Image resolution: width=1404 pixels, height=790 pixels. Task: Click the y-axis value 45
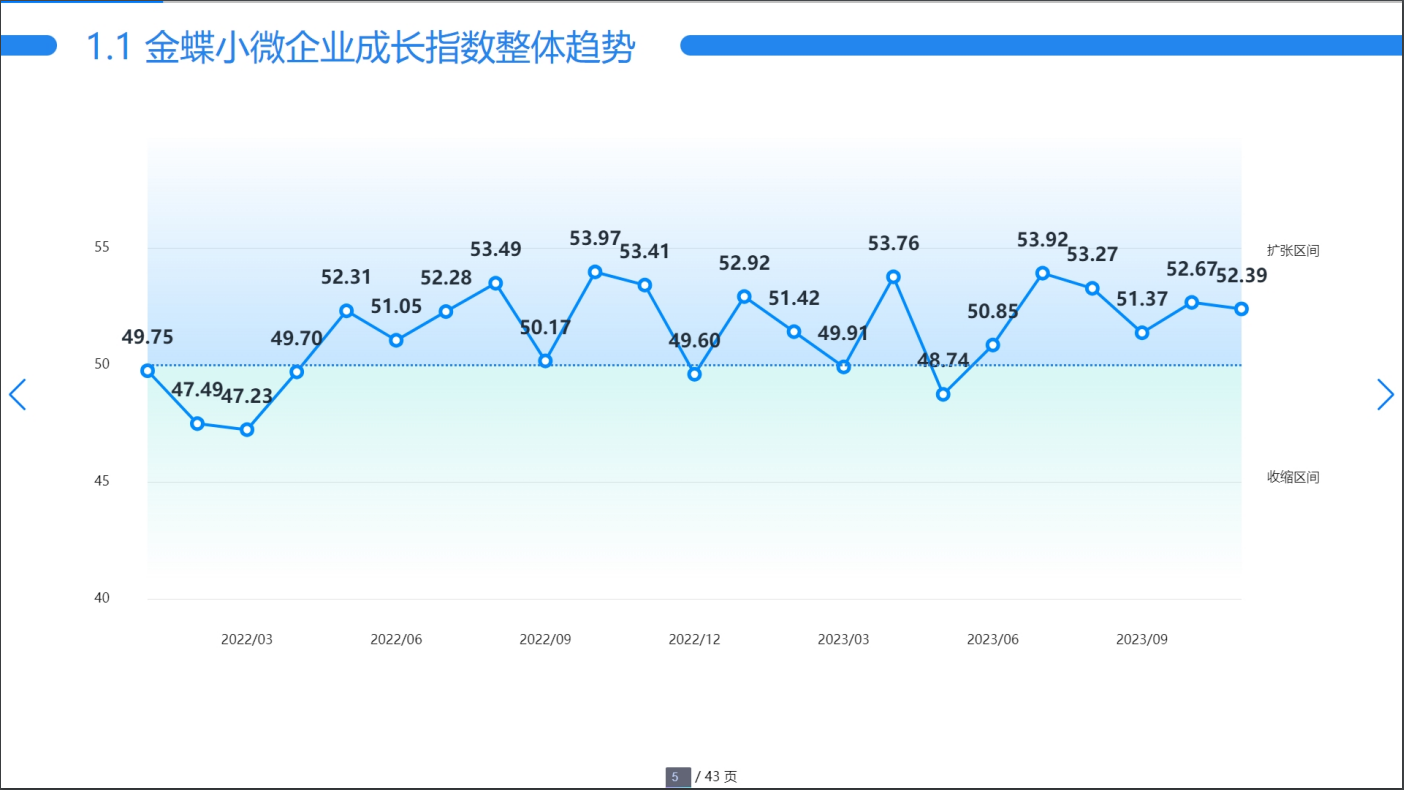tap(102, 481)
